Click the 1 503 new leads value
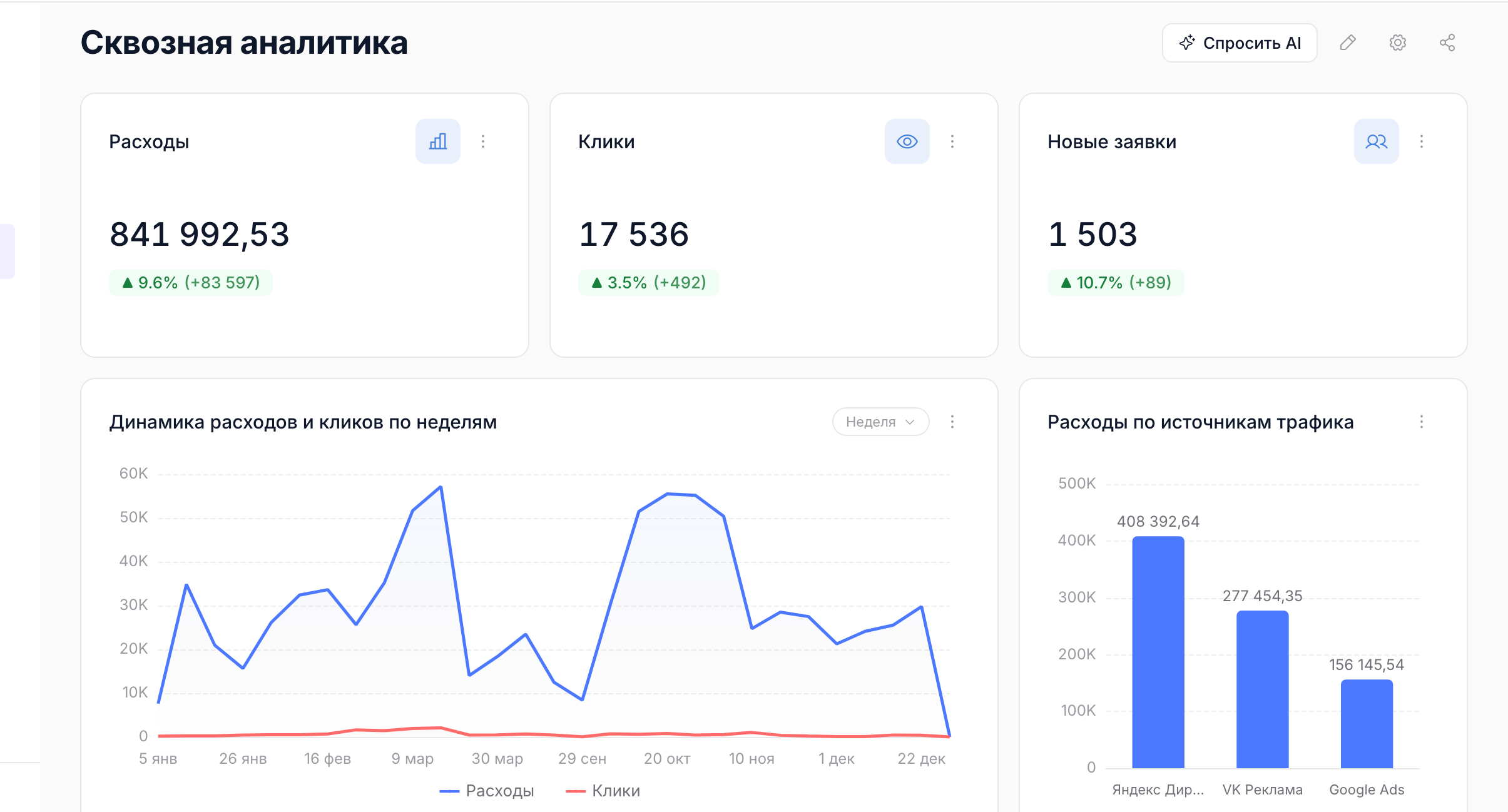 click(x=1093, y=235)
